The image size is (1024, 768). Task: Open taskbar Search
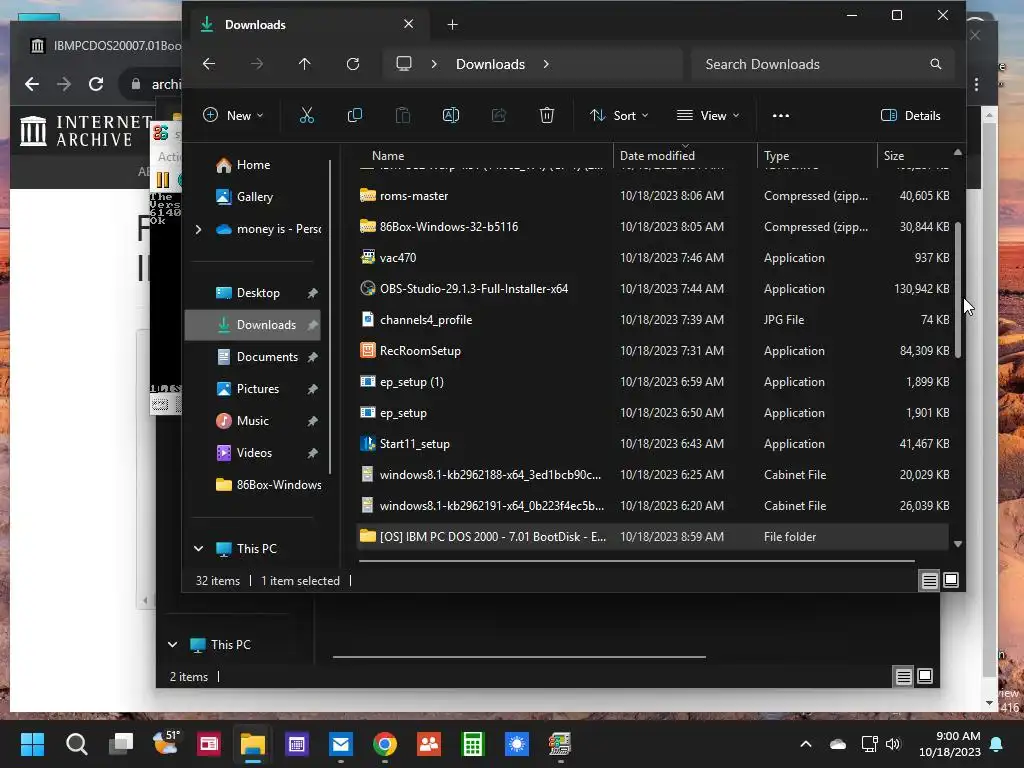pyautogui.click(x=76, y=744)
